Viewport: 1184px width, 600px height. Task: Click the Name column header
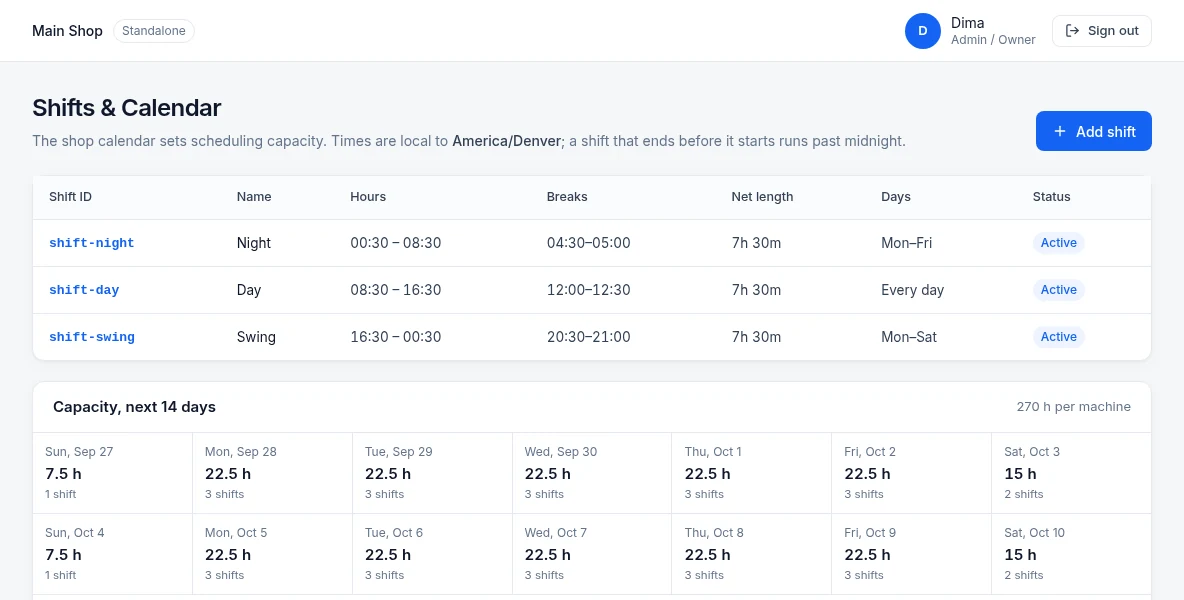click(x=254, y=197)
